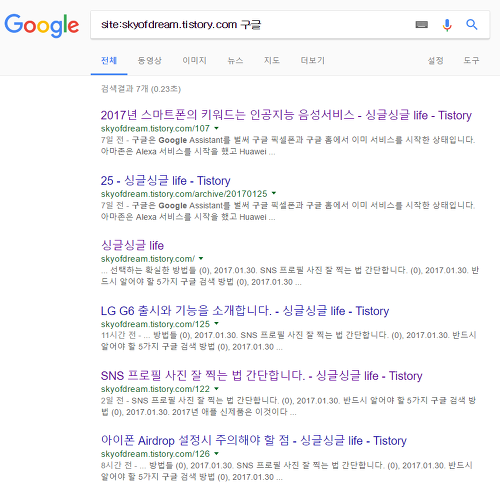
Task: Expand dropdown arrow next to skyofdream.tistory.com/107
Action: (217, 128)
